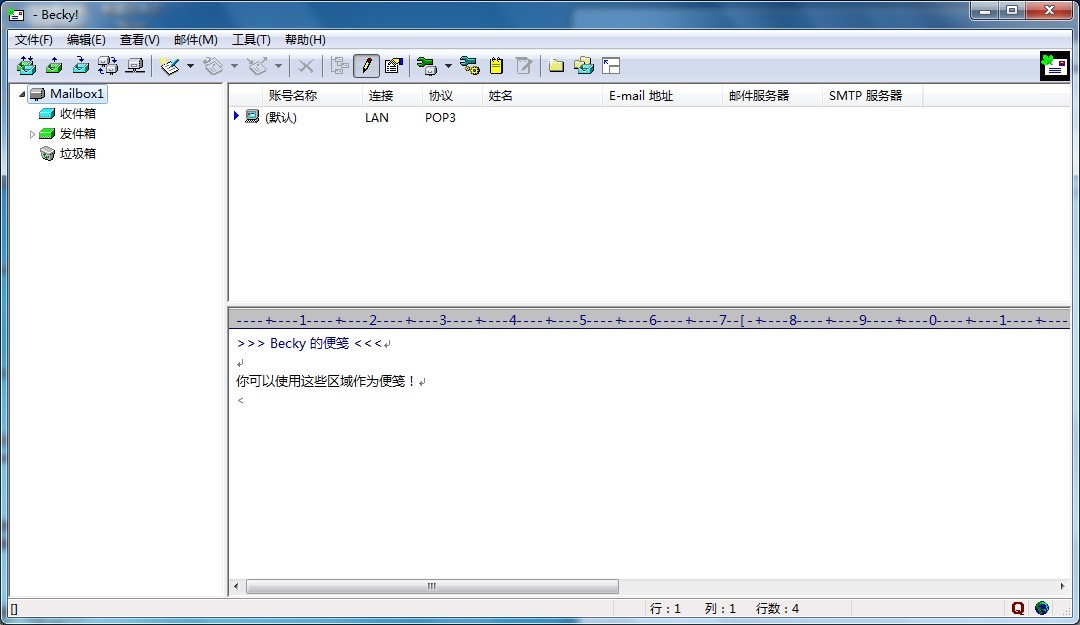Image resolution: width=1080 pixels, height=625 pixels.
Task: Expand the 发件箱 folder tree
Action: point(32,134)
